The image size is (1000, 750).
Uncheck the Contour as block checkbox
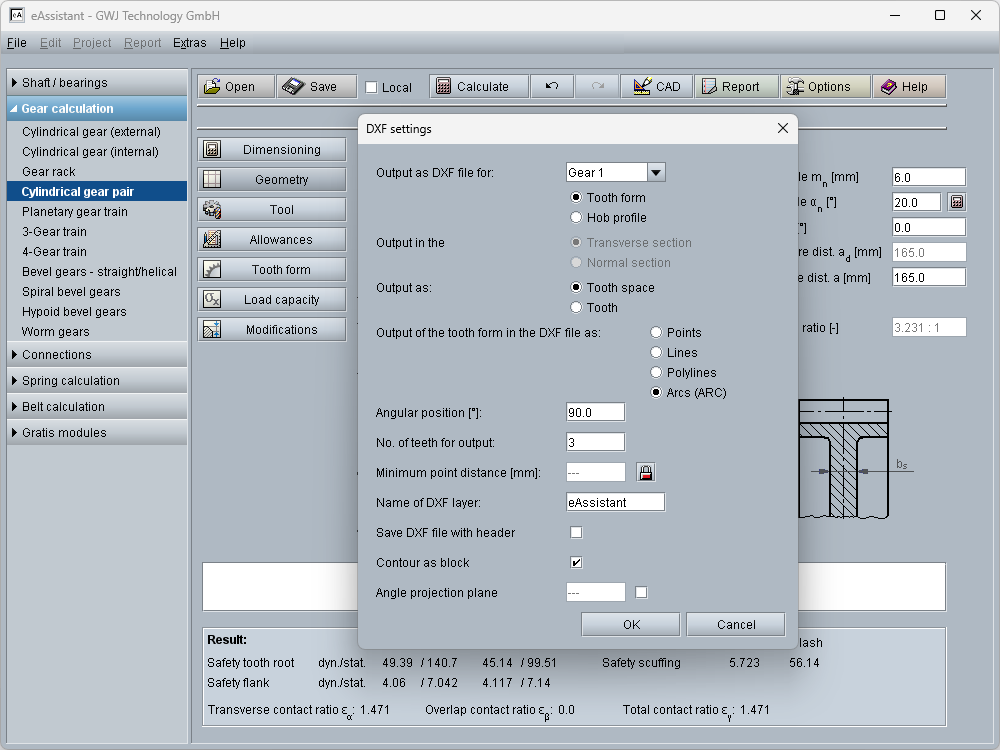coord(576,562)
